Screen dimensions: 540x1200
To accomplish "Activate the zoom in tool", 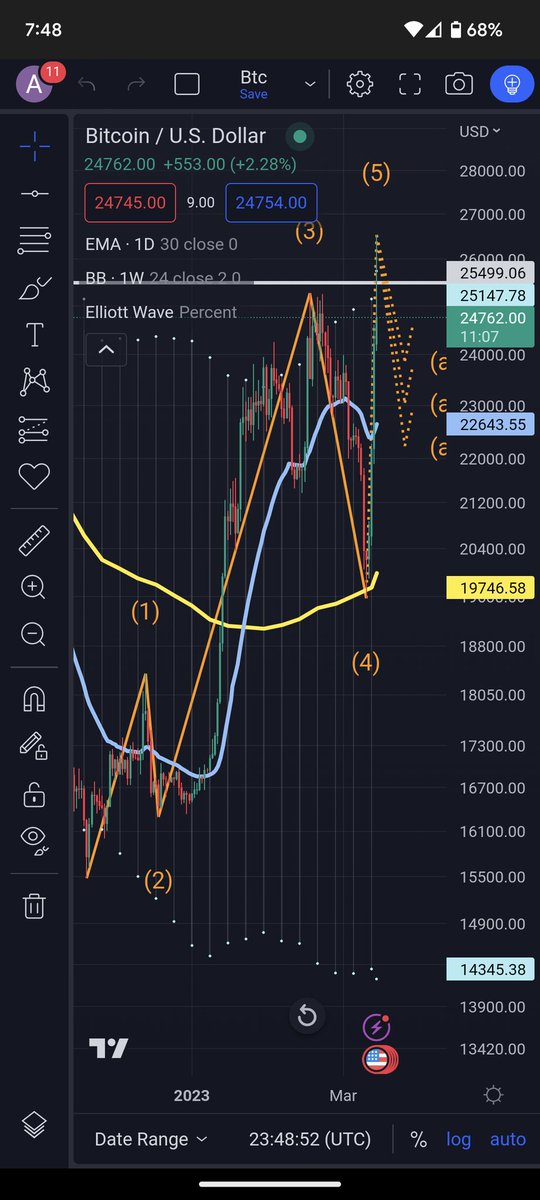I will coord(34,587).
